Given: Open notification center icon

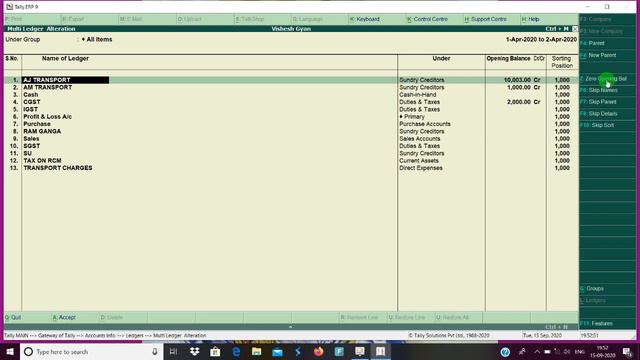Looking at the screenshot, I should tap(627, 352).
